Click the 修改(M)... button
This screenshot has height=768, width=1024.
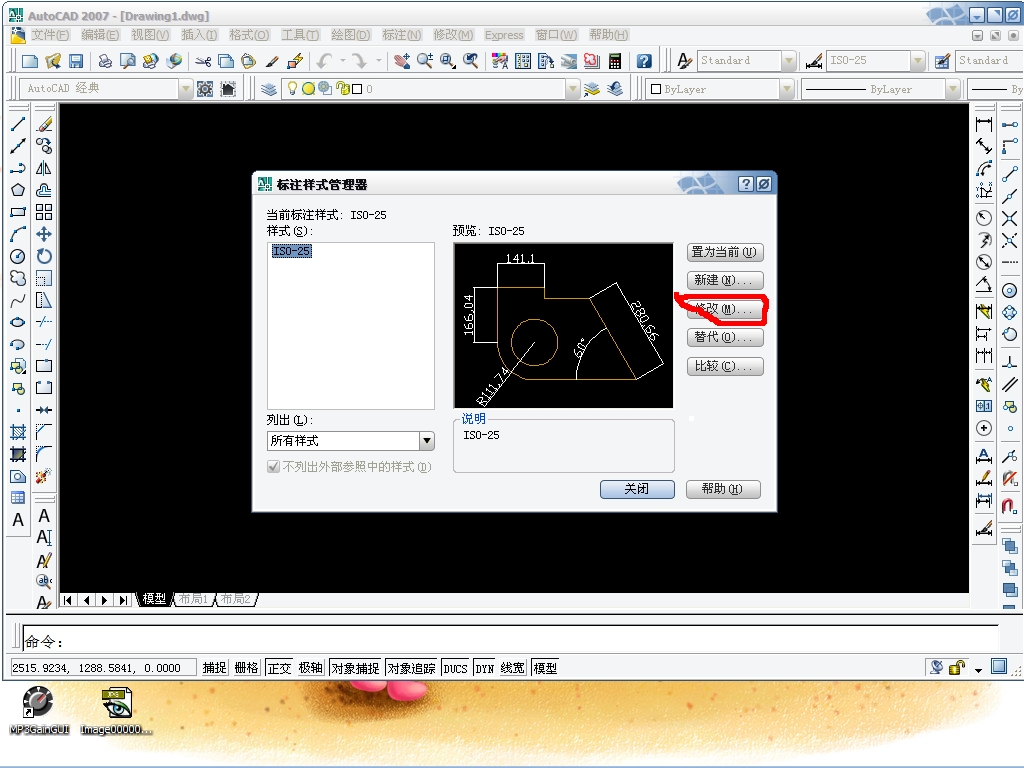coord(725,309)
